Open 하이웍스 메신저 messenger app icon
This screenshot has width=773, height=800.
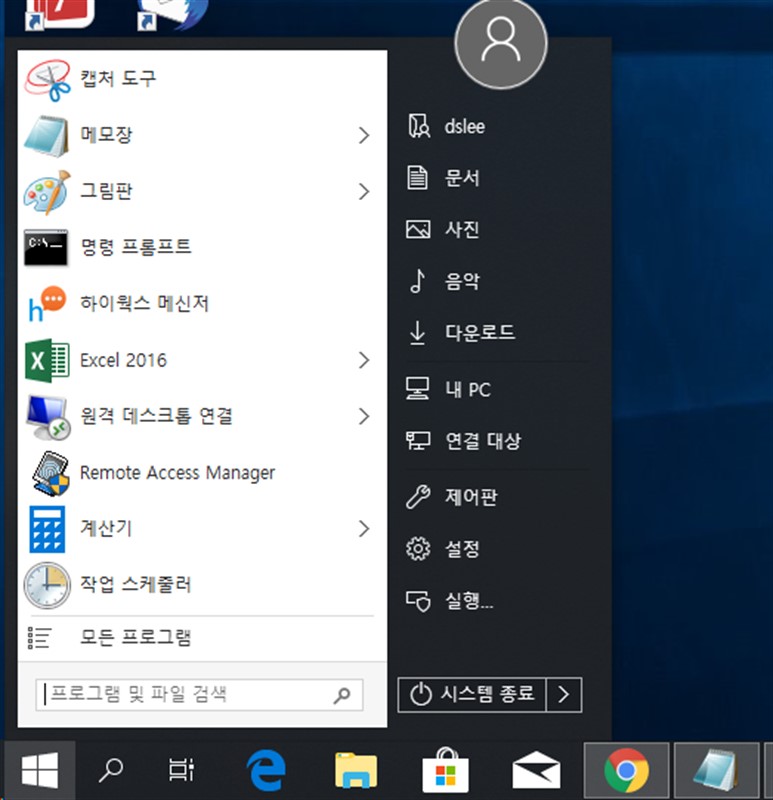[47, 303]
